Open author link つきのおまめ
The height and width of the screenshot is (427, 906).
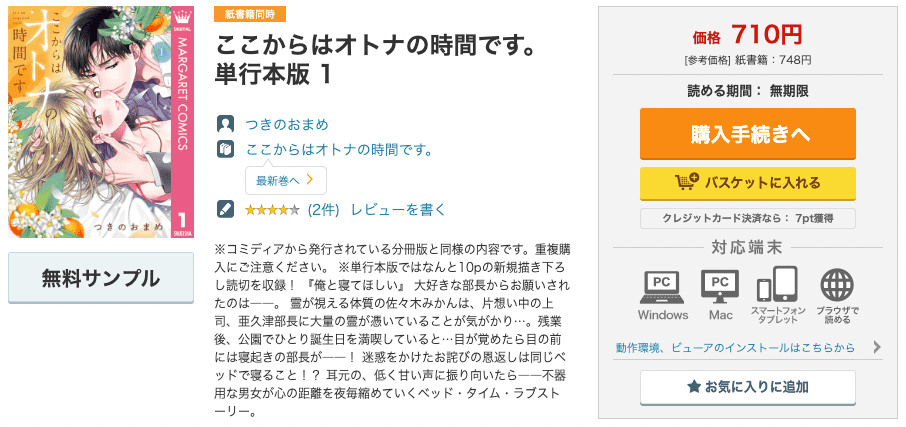[287, 124]
